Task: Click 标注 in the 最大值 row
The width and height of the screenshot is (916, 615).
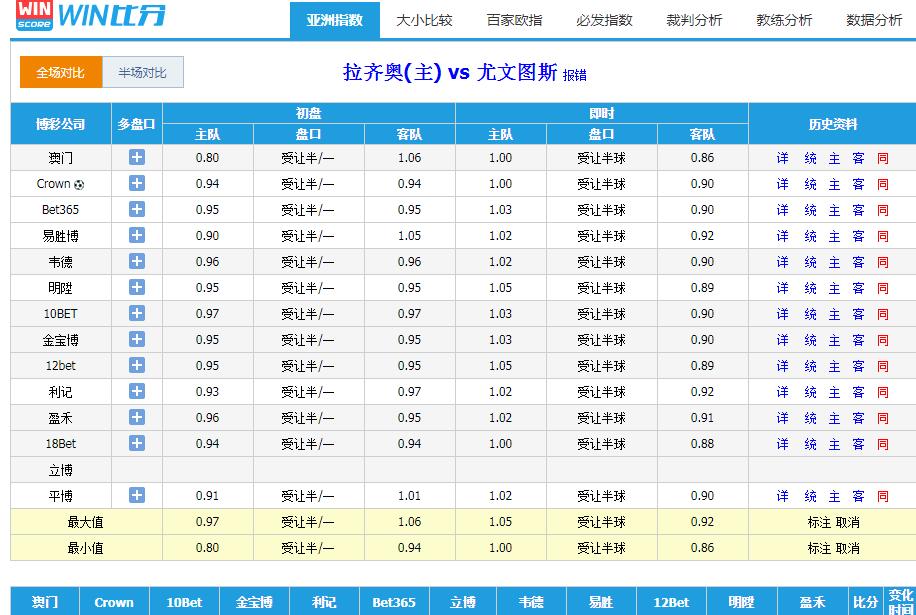Action: tap(819, 522)
